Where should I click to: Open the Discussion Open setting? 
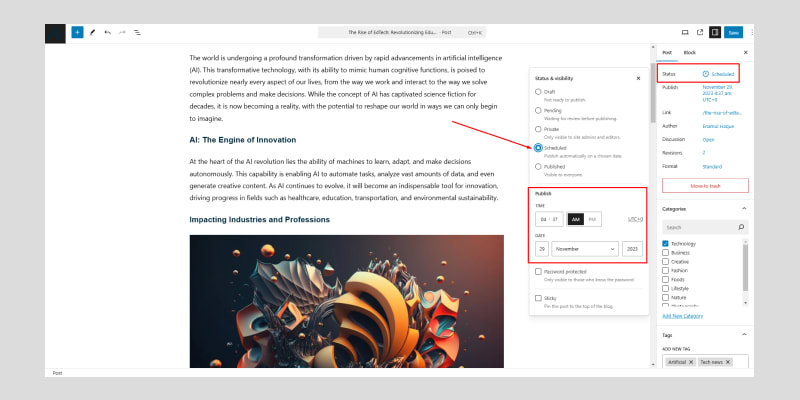coord(708,139)
